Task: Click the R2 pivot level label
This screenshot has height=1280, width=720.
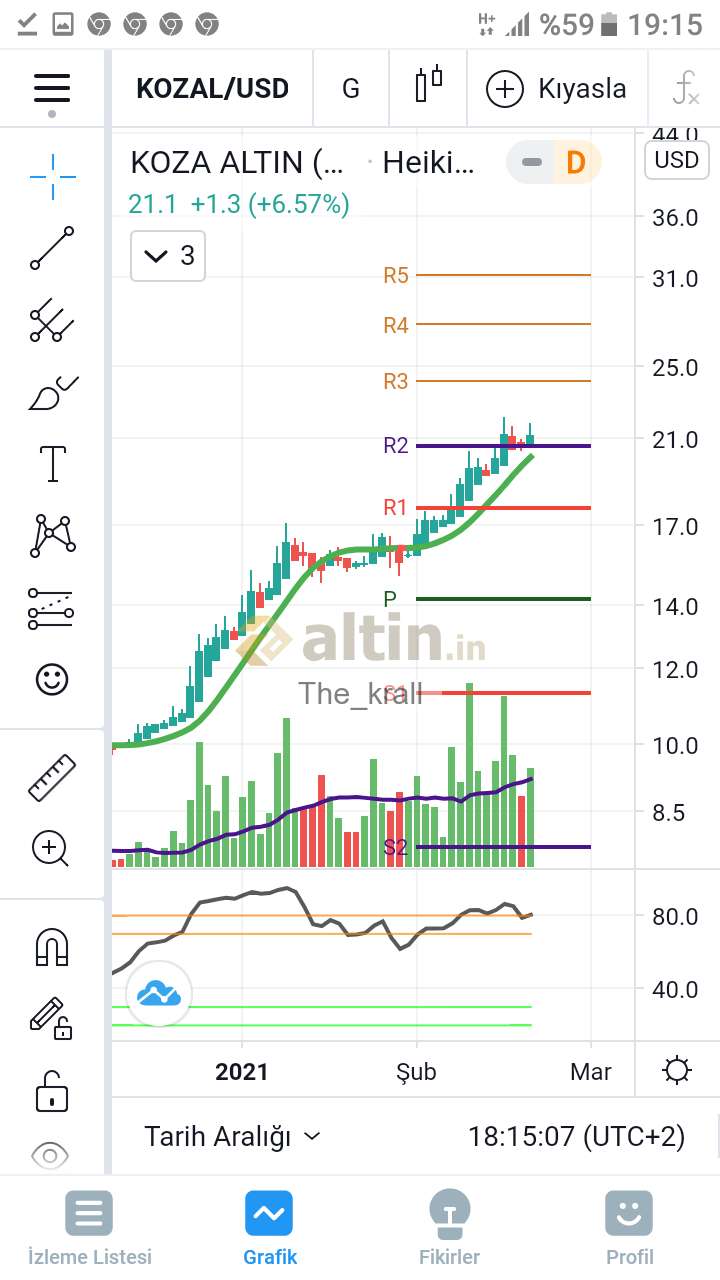Action: (396, 445)
